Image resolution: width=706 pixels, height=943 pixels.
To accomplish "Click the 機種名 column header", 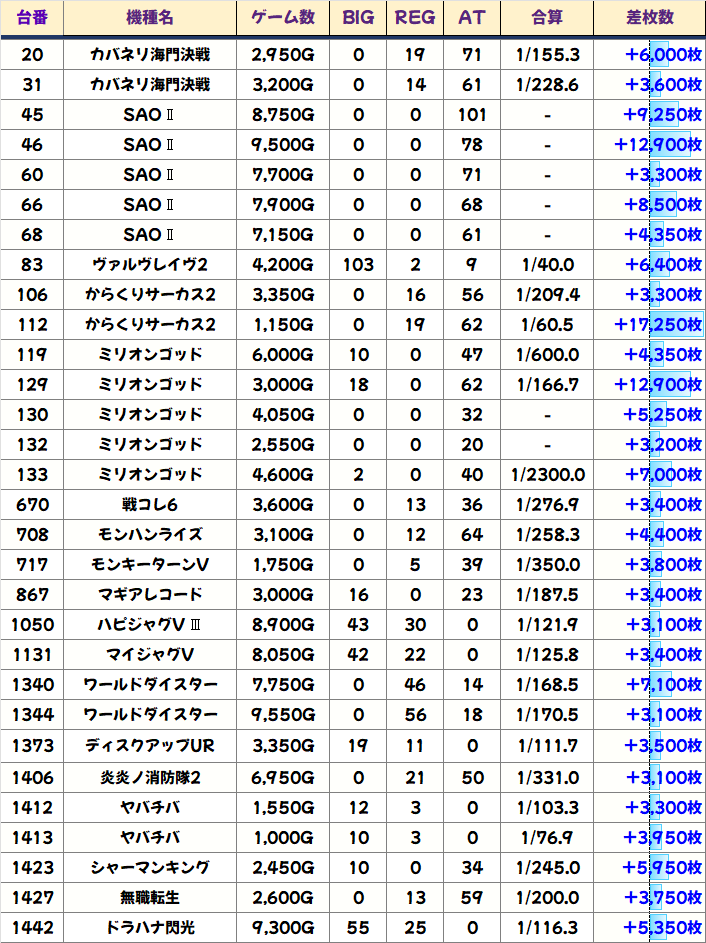I will (150, 18).
